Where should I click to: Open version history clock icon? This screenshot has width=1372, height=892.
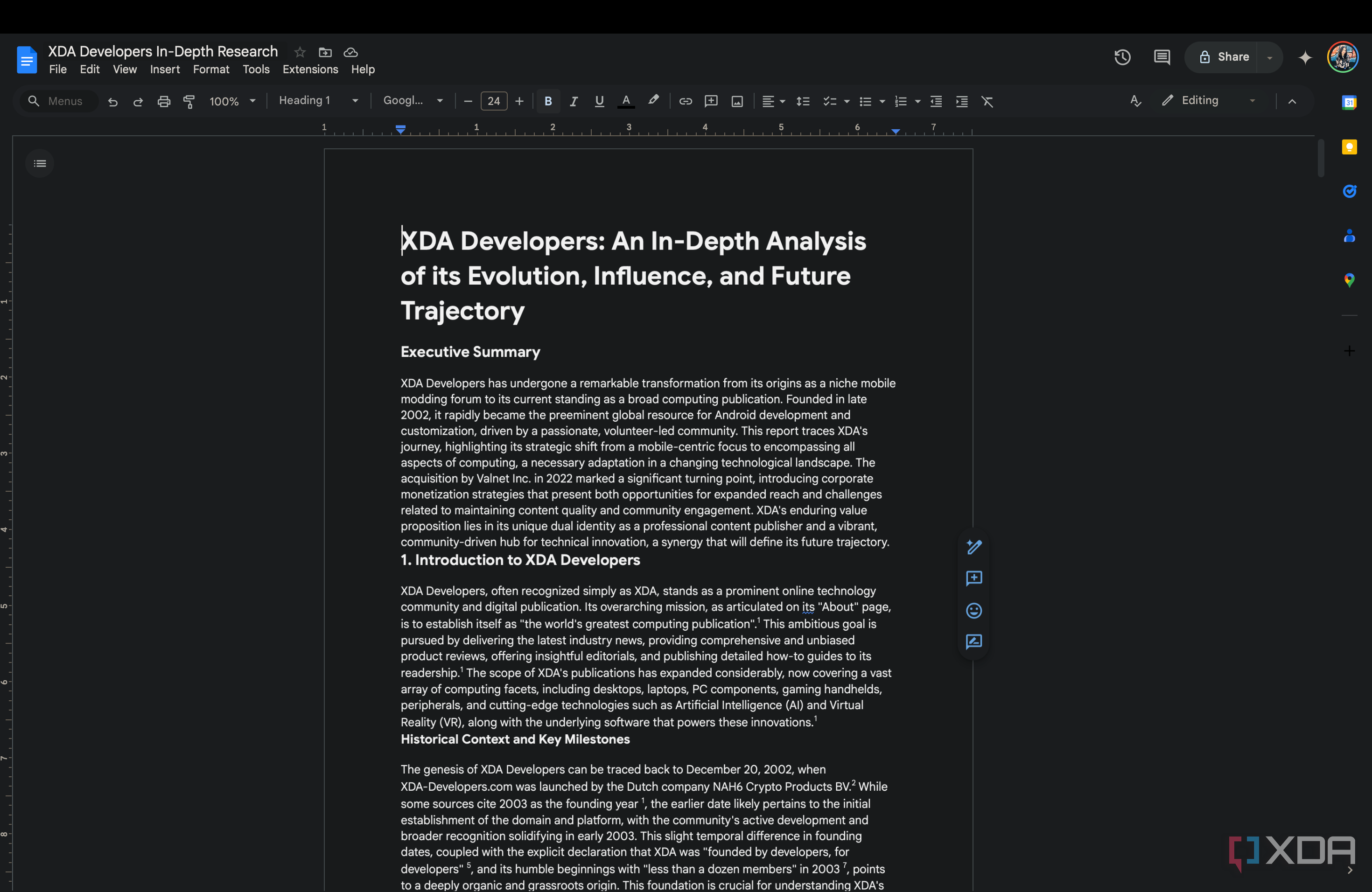point(1122,57)
